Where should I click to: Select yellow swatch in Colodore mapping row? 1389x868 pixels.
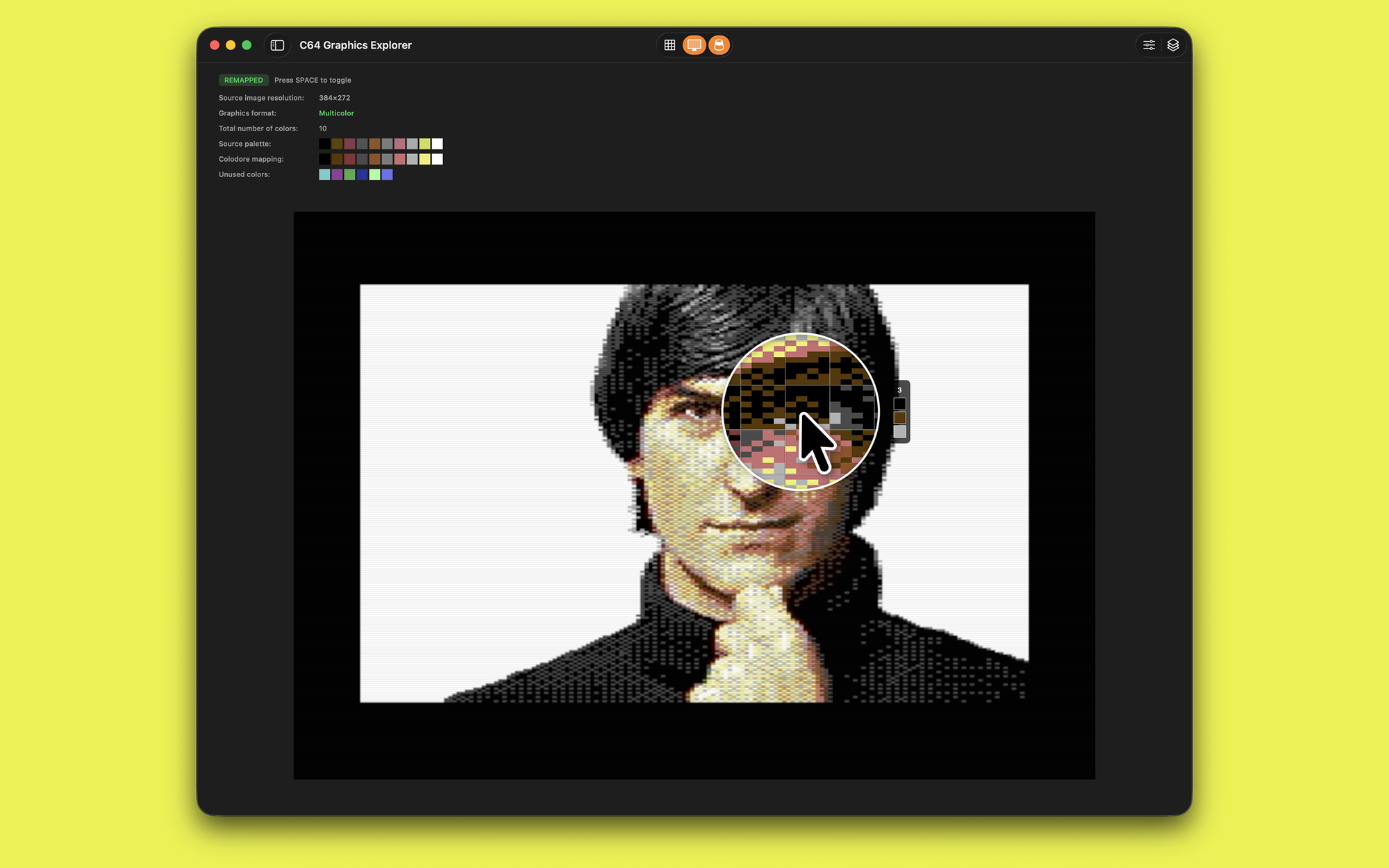(x=424, y=159)
